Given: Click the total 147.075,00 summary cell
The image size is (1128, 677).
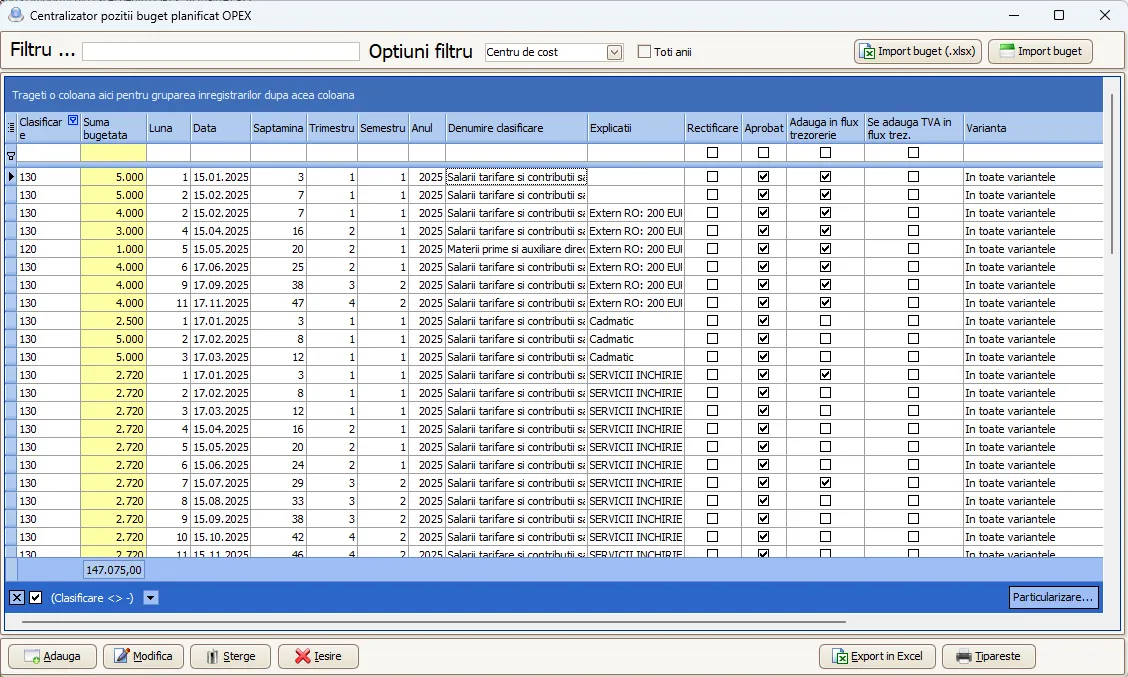Looking at the screenshot, I should click(114, 570).
